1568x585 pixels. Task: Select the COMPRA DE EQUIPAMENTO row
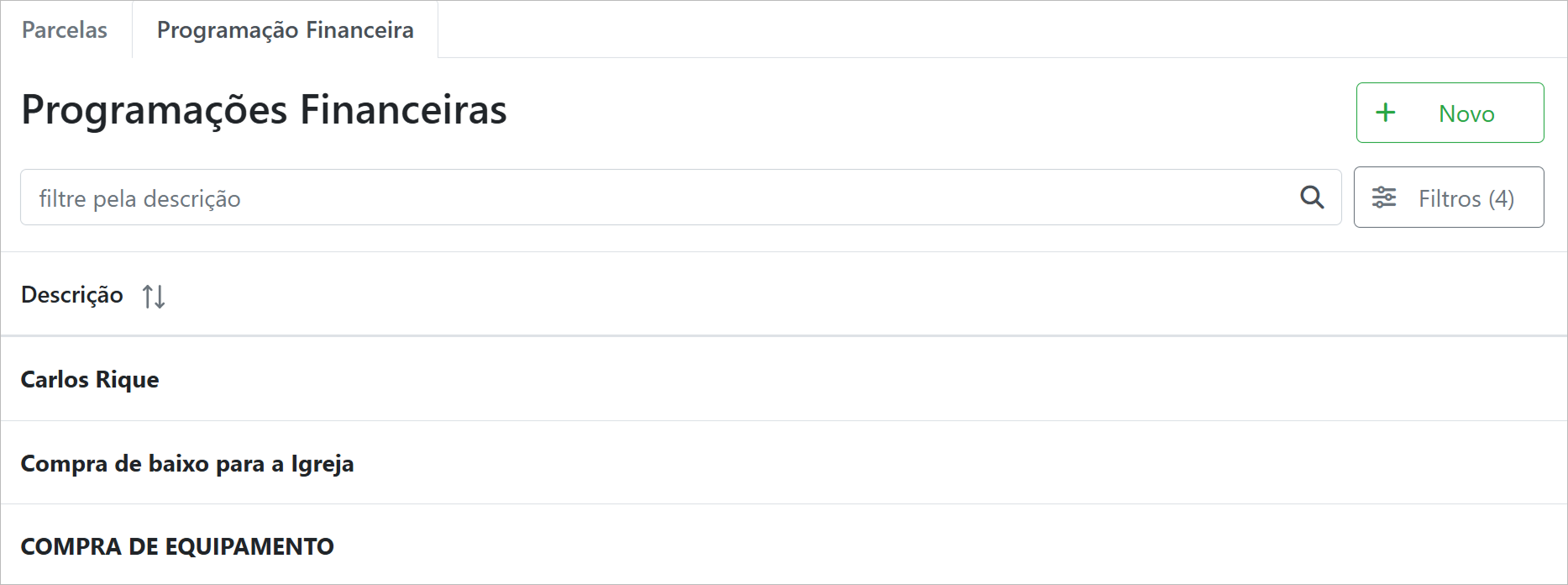[x=177, y=546]
